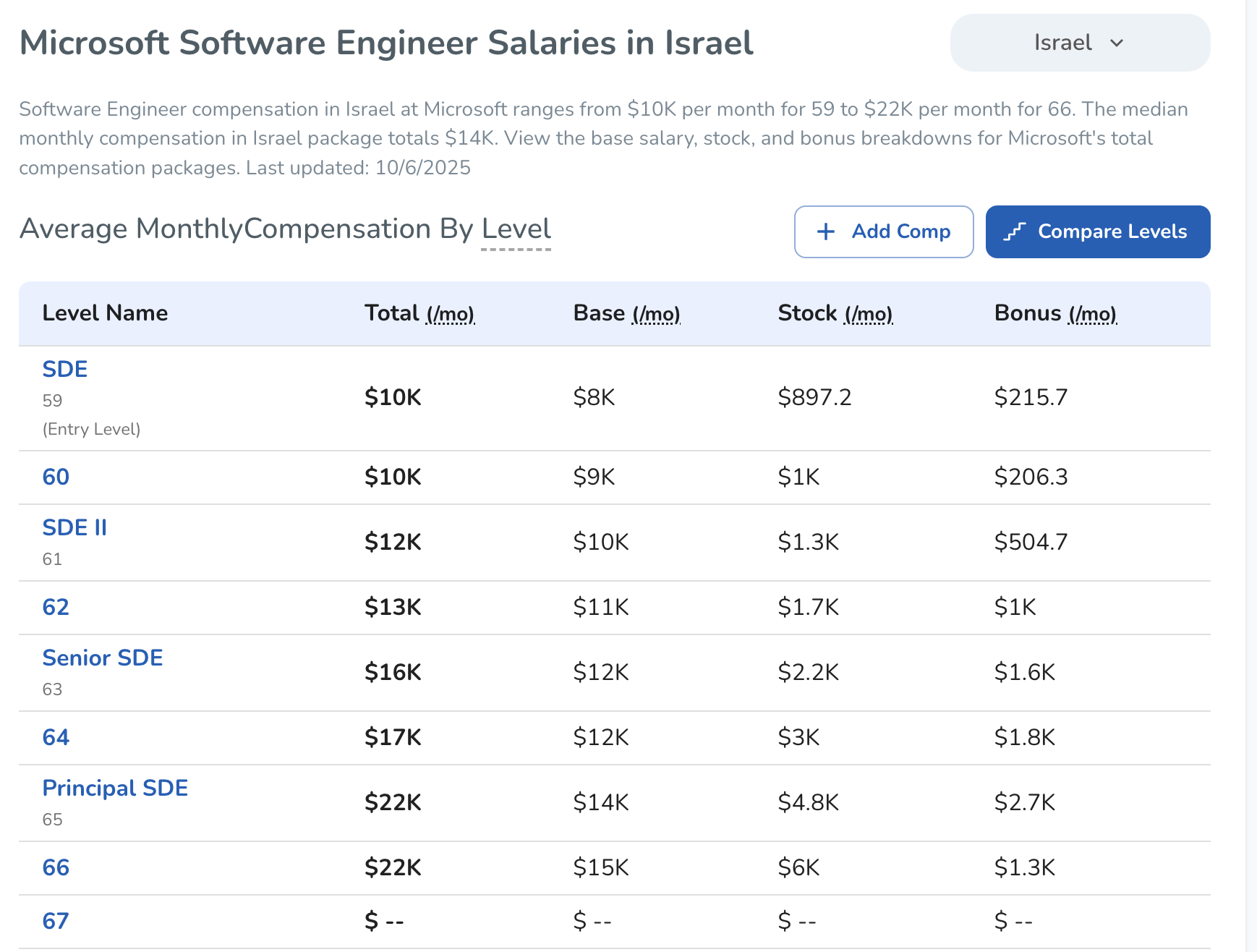Screen dimensions: 1257x952
Task: Click the Base (/mo) column header
Action: coord(626,313)
